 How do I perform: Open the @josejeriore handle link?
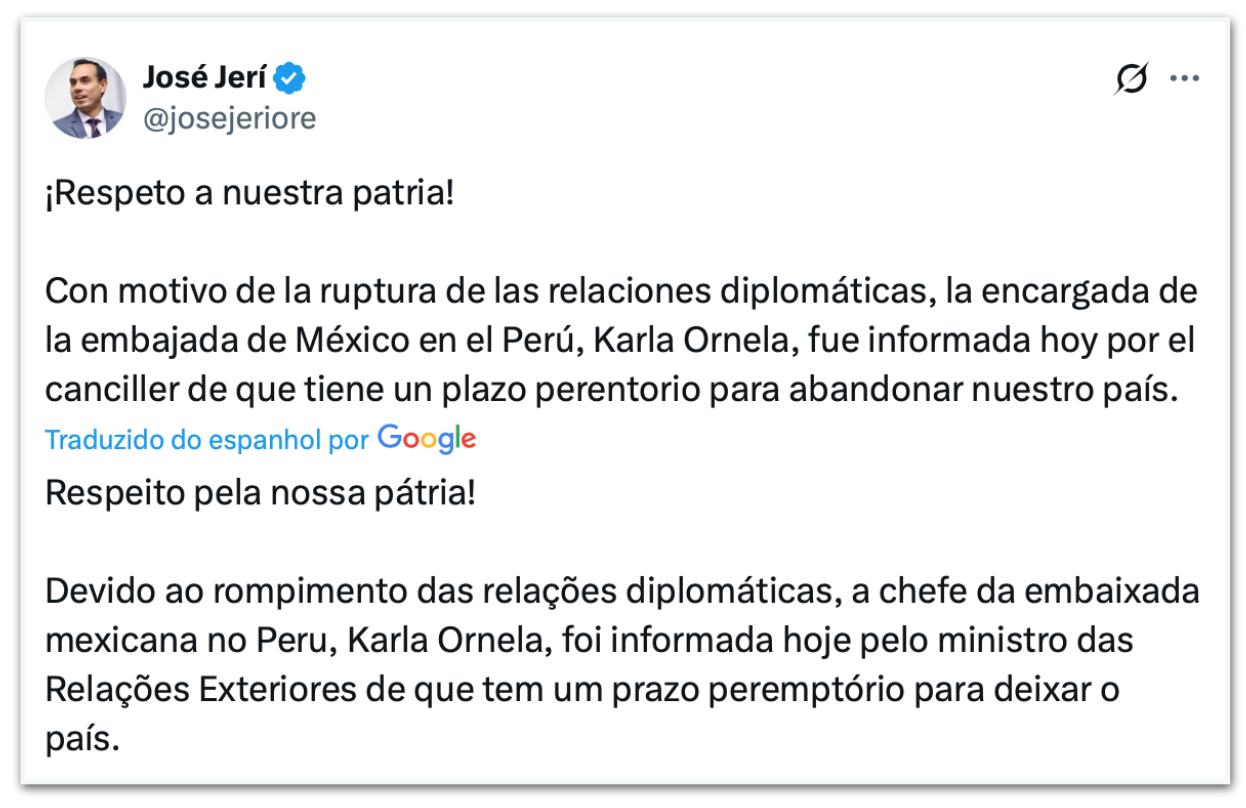(229, 119)
